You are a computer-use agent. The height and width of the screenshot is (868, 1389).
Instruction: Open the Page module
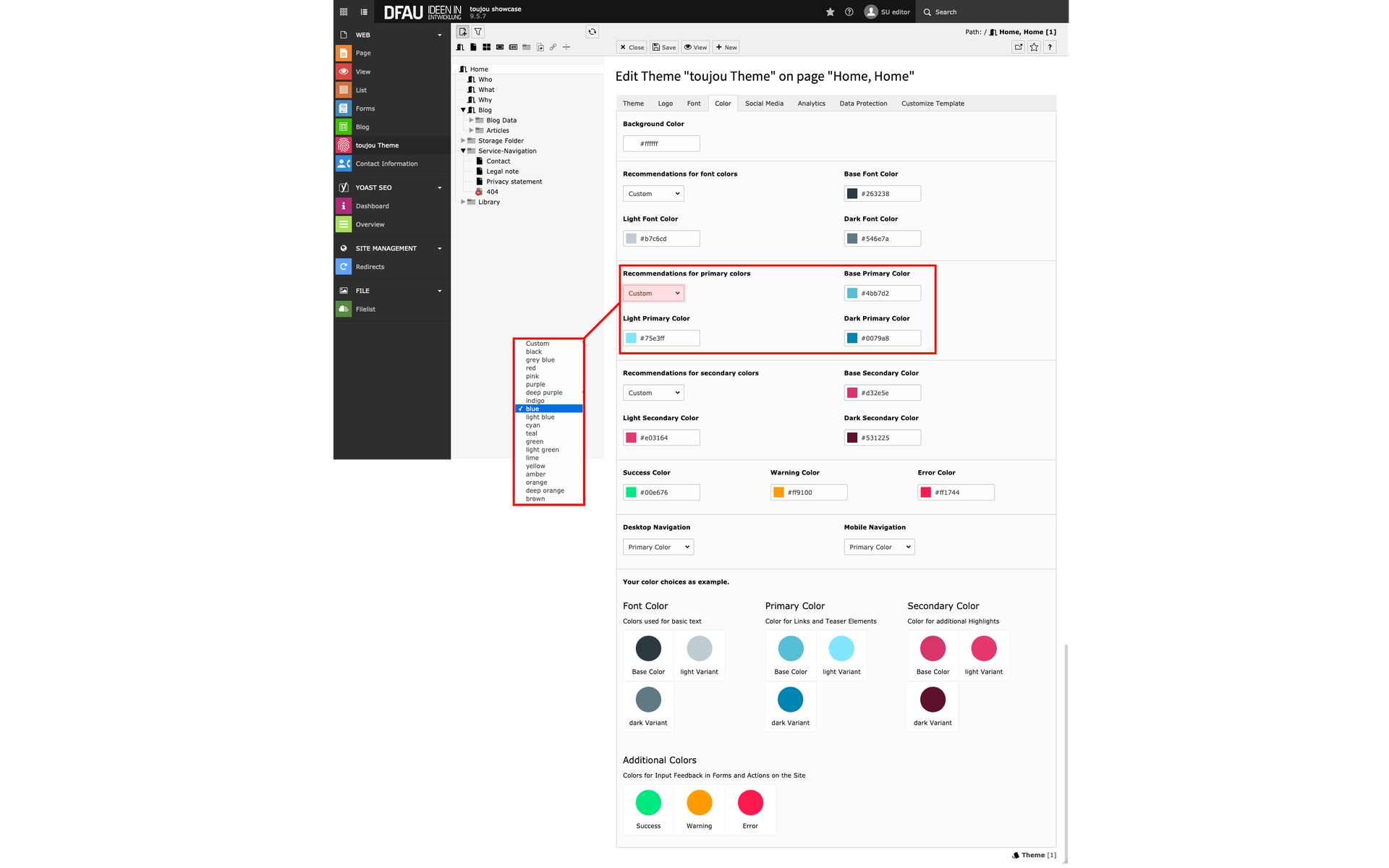click(x=392, y=53)
